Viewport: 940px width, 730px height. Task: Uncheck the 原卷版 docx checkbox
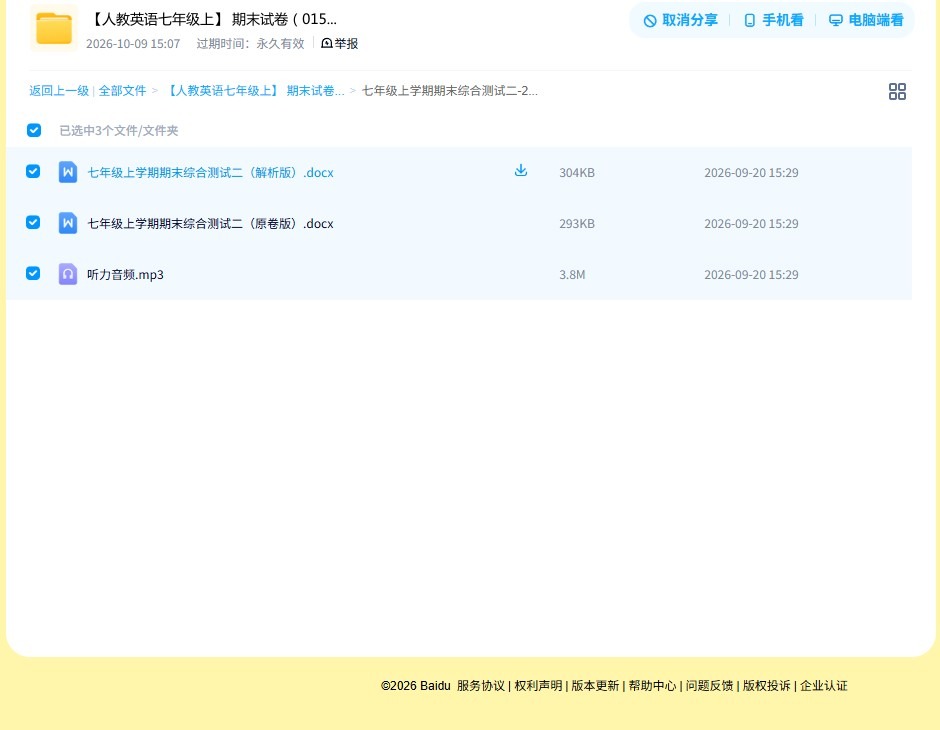(33, 222)
